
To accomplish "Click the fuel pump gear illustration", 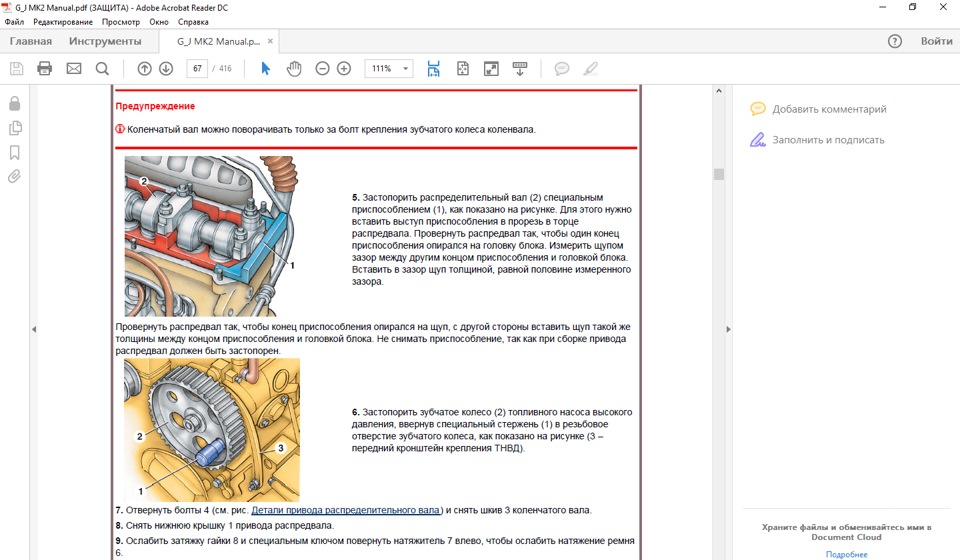I will pyautogui.click(x=212, y=430).
